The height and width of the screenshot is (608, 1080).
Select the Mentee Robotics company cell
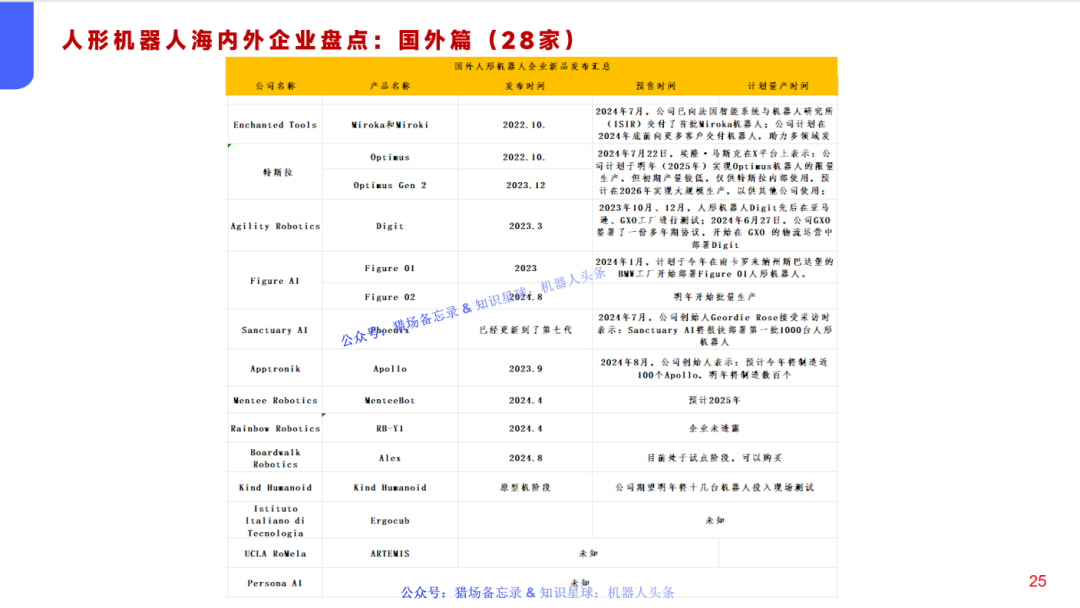pyautogui.click(x=275, y=401)
